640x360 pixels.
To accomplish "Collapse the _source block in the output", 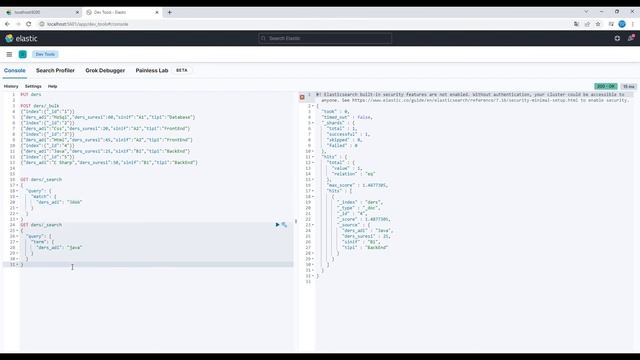I will (313, 225).
